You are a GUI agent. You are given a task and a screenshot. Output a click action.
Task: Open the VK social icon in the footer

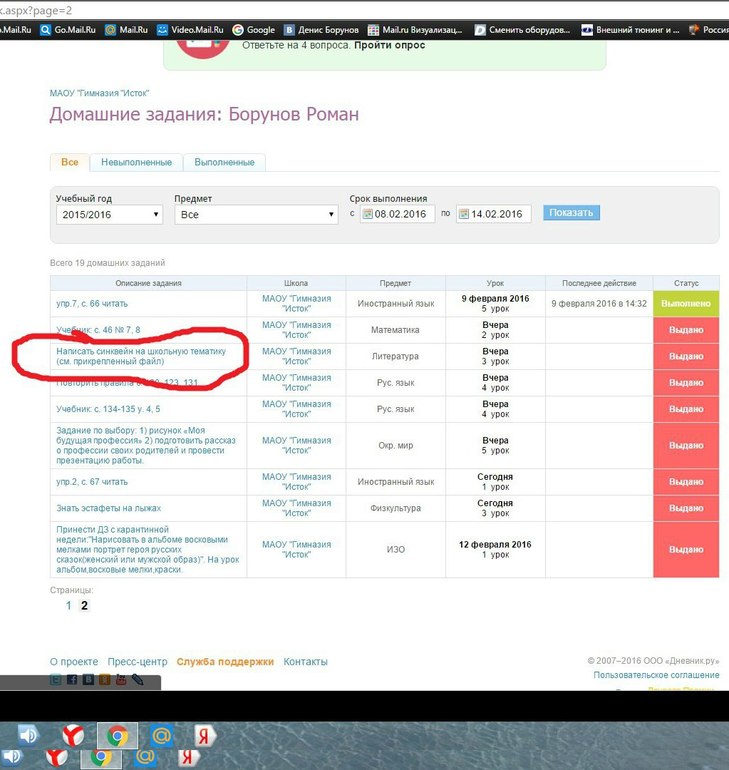click(x=88, y=680)
